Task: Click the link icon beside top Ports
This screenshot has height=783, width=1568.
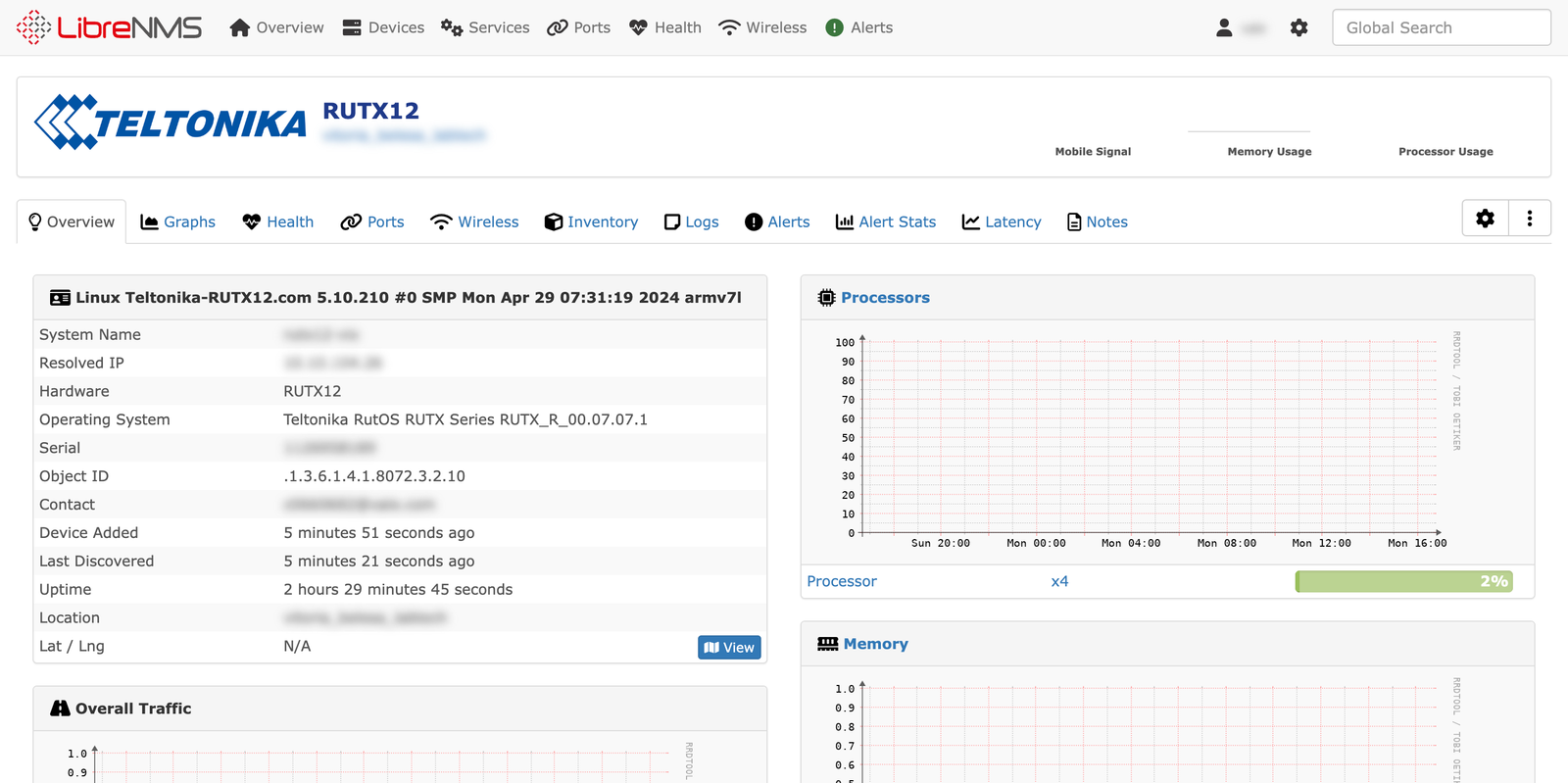Action: click(558, 27)
